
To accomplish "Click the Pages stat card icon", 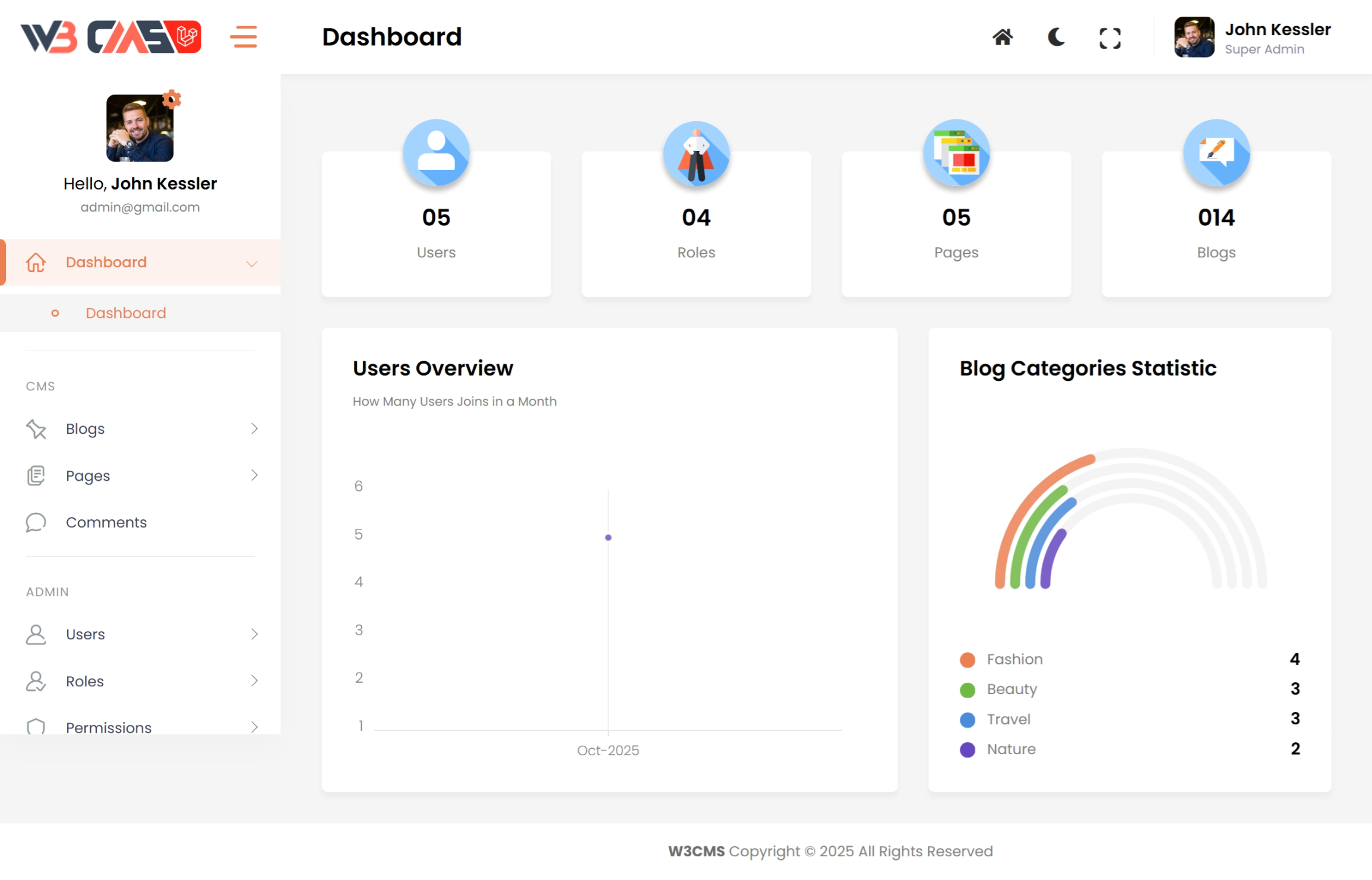I will 956,153.
